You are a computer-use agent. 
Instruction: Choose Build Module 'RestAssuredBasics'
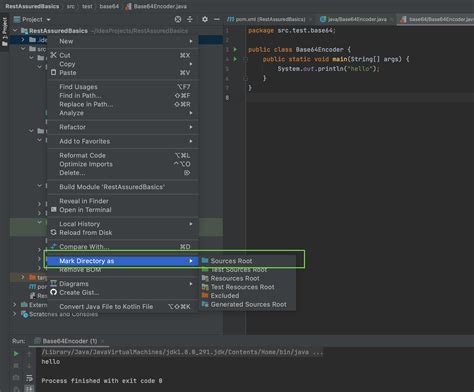pos(123,187)
